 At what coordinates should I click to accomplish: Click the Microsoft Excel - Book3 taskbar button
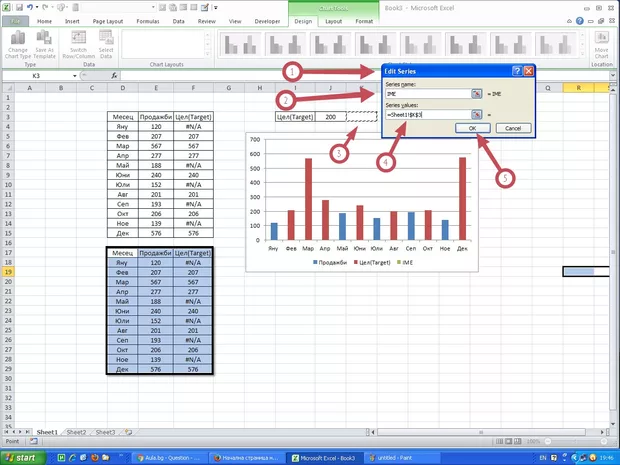324,458
